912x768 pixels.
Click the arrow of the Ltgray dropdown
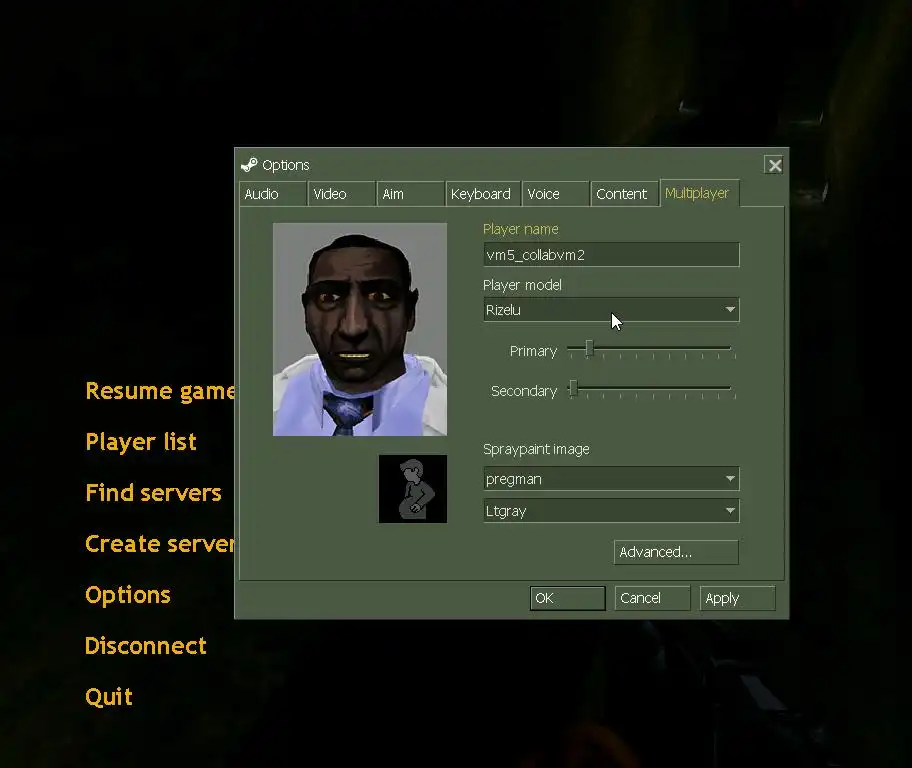(730, 511)
